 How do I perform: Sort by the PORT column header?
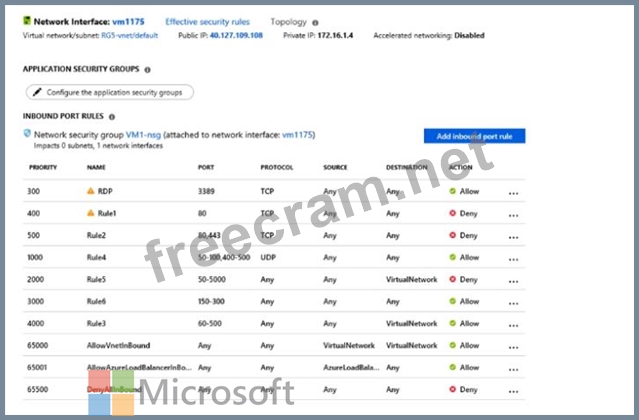point(206,167)
